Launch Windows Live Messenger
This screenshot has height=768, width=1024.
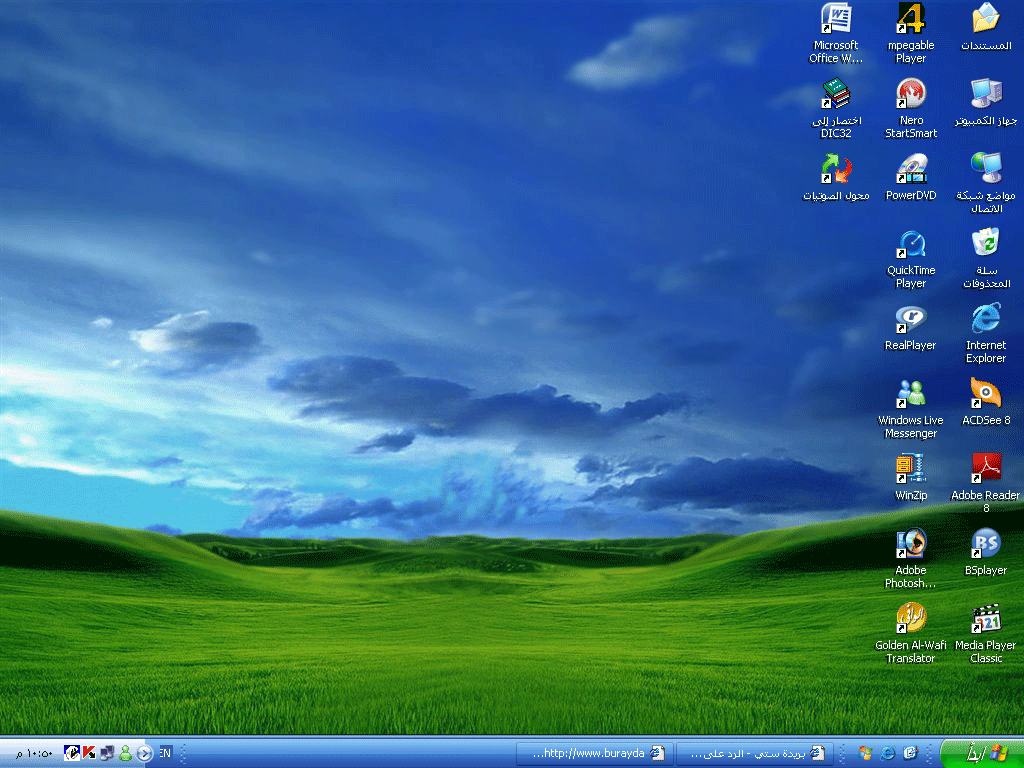coord(911,409)
